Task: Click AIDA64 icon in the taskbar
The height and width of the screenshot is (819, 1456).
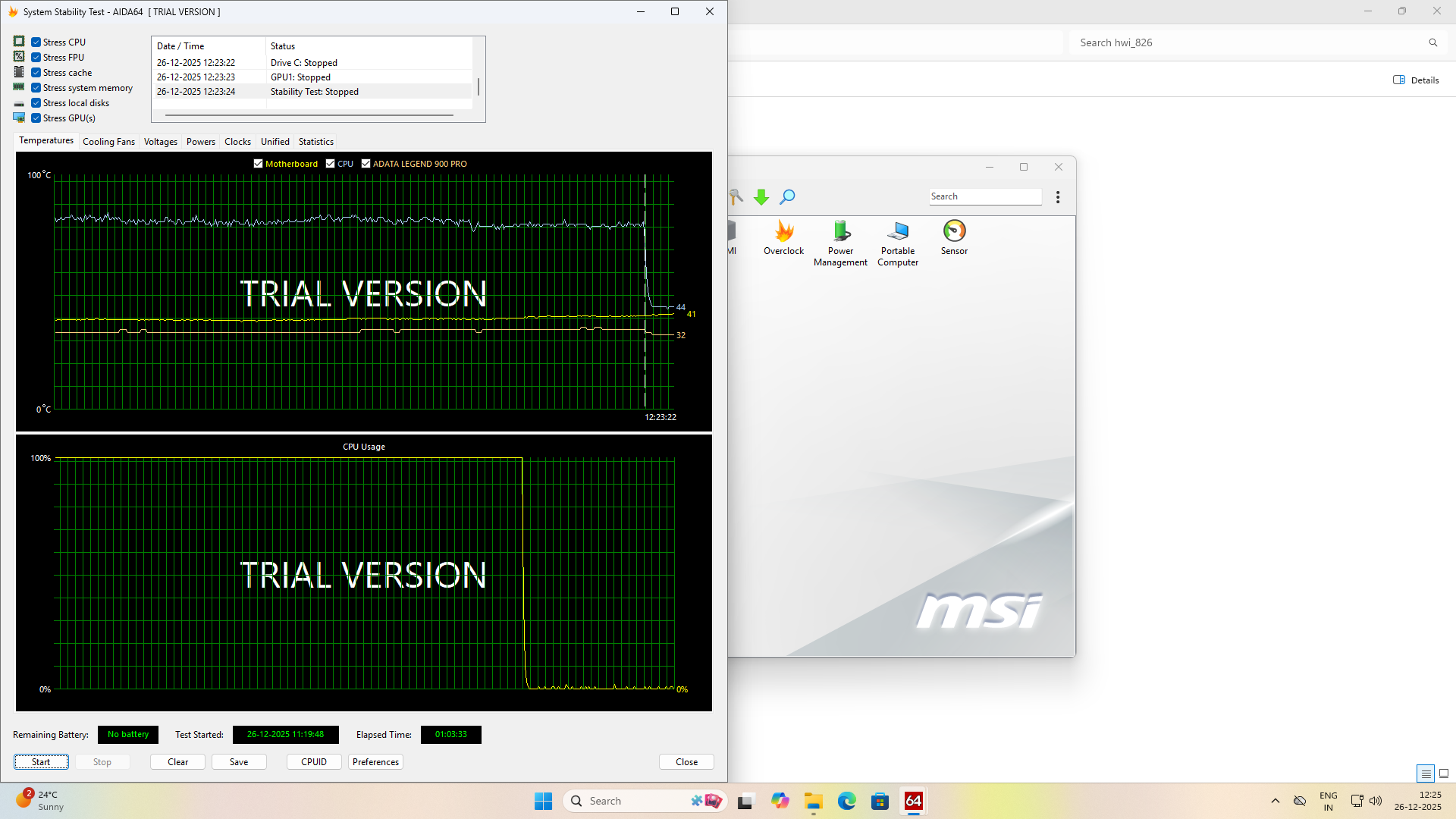Action: [913, 801]
